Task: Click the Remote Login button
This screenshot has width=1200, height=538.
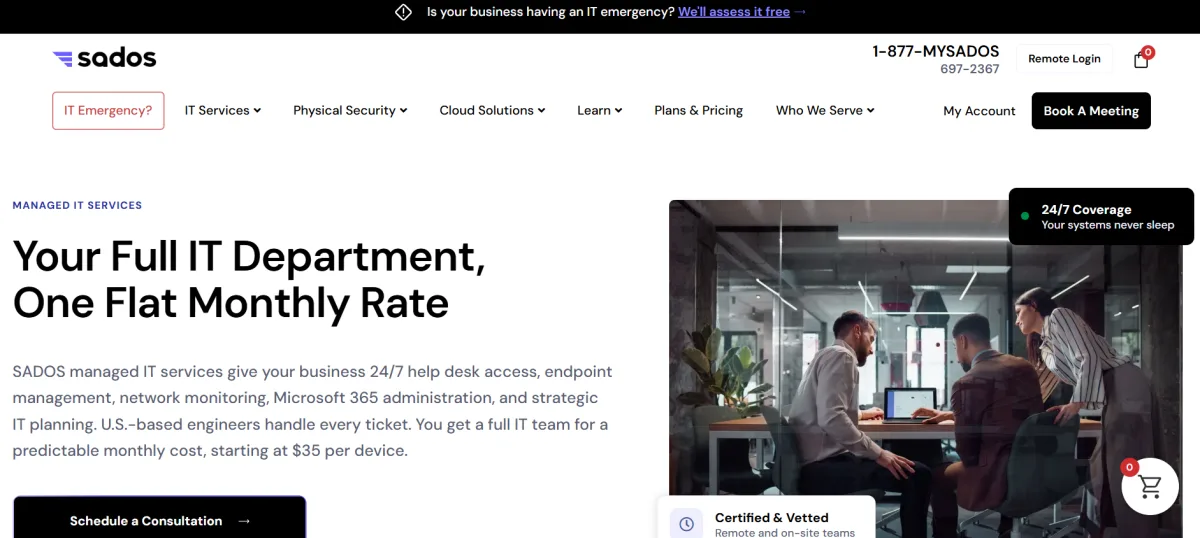Action: [x=1064, y=59]
